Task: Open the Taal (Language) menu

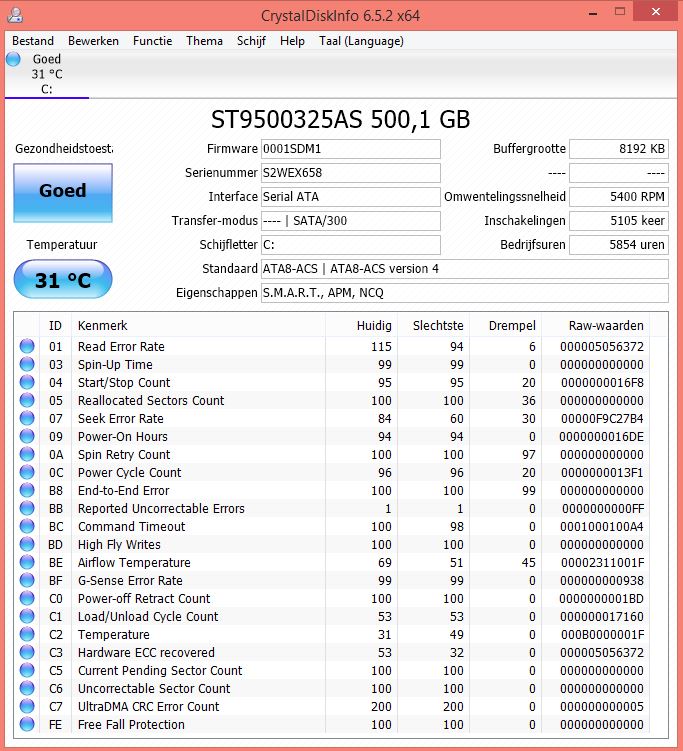Action: point(361,41)
